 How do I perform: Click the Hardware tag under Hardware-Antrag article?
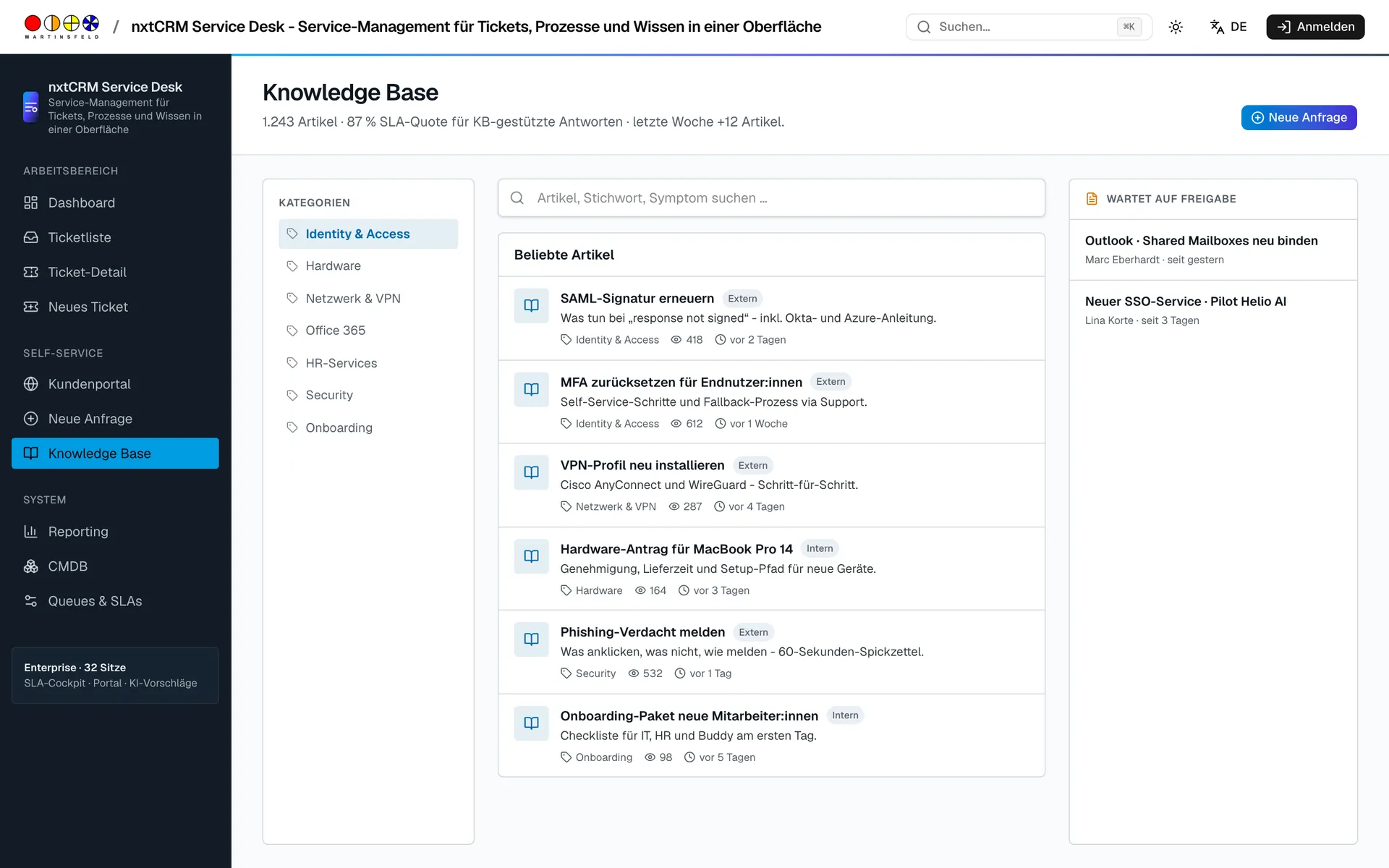pos(592,591)
